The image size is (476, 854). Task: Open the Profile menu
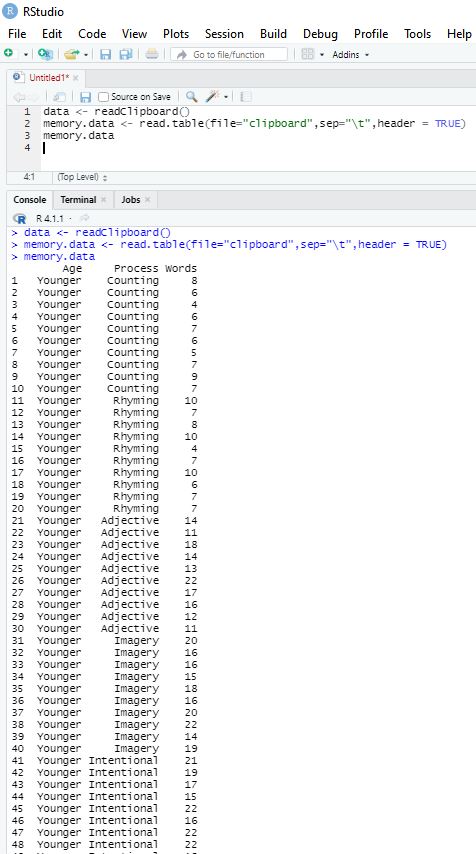[x=371, y=34]
